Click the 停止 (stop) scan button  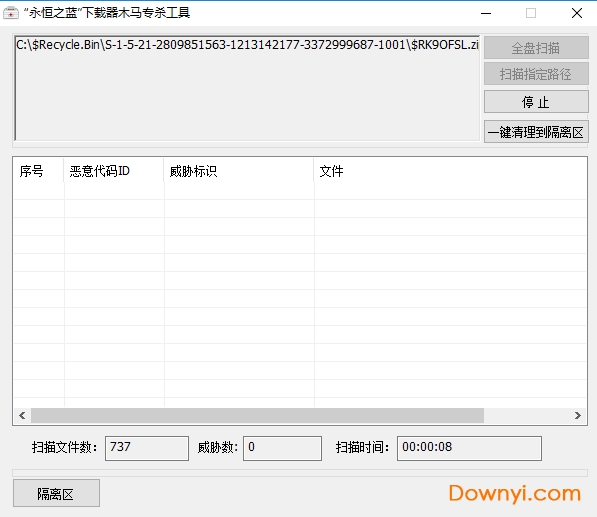536,102
